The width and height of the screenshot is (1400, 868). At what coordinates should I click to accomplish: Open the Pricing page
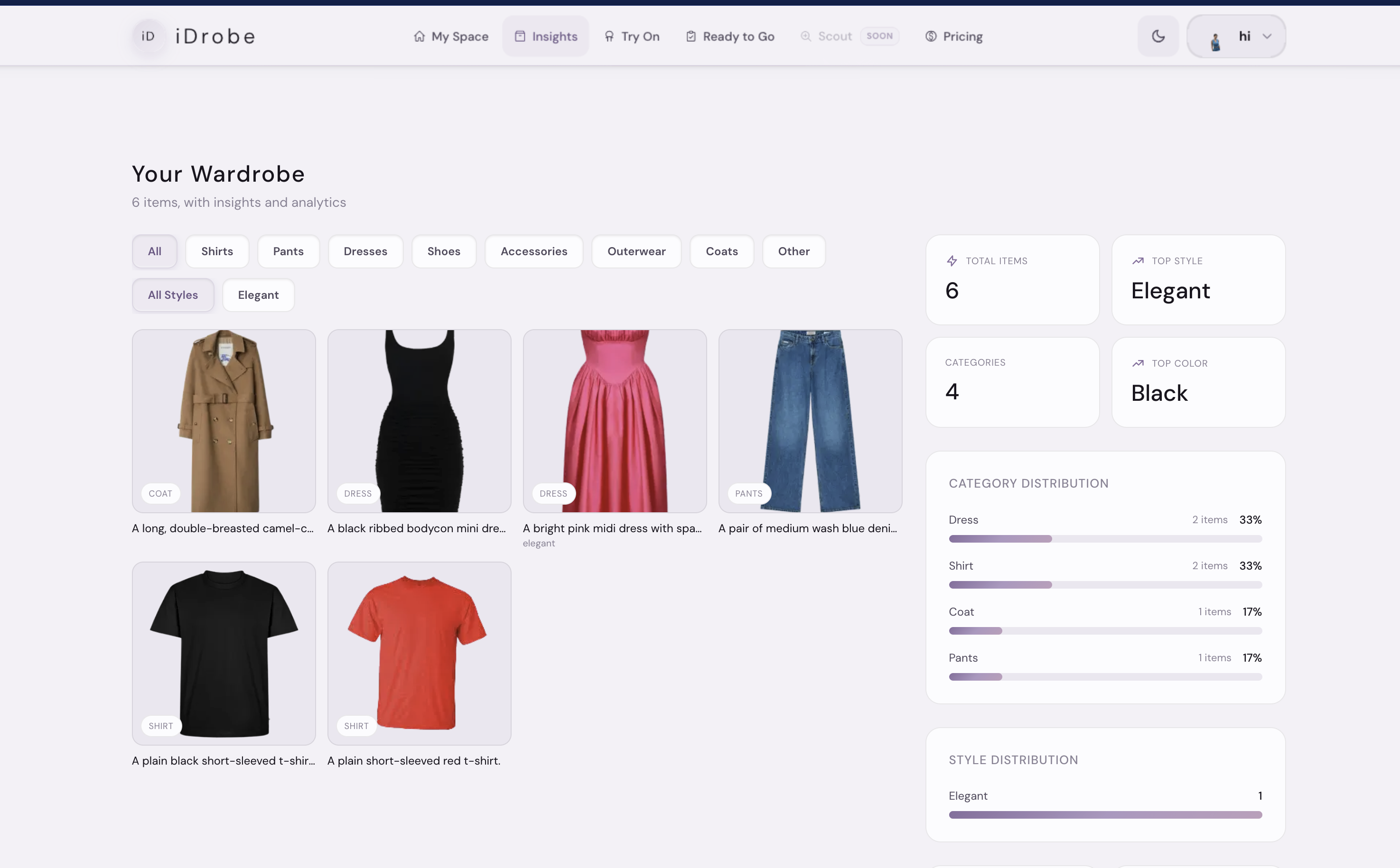coord(954,36)
